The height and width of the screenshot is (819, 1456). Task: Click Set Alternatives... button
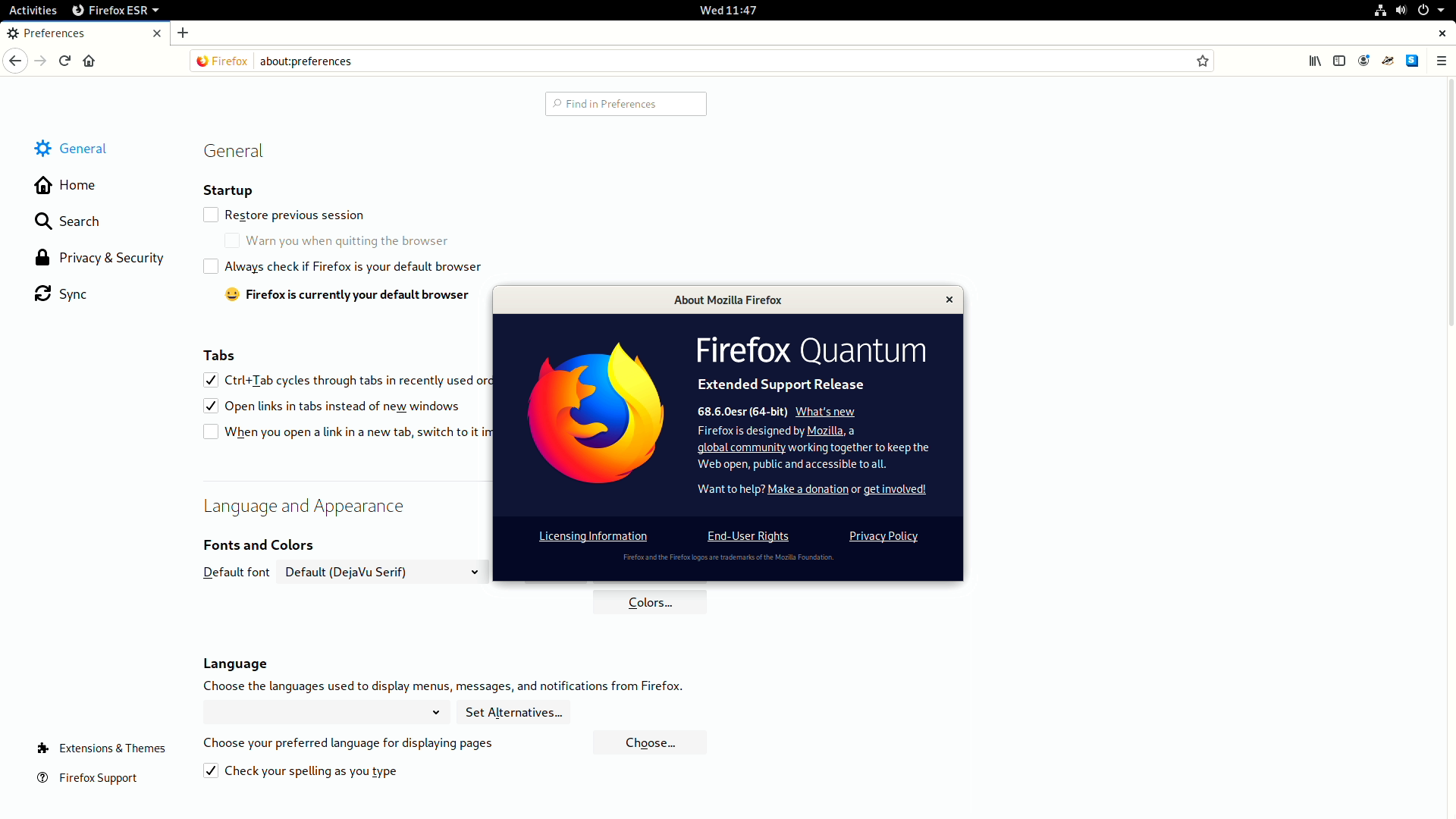[x=513, y=712]
